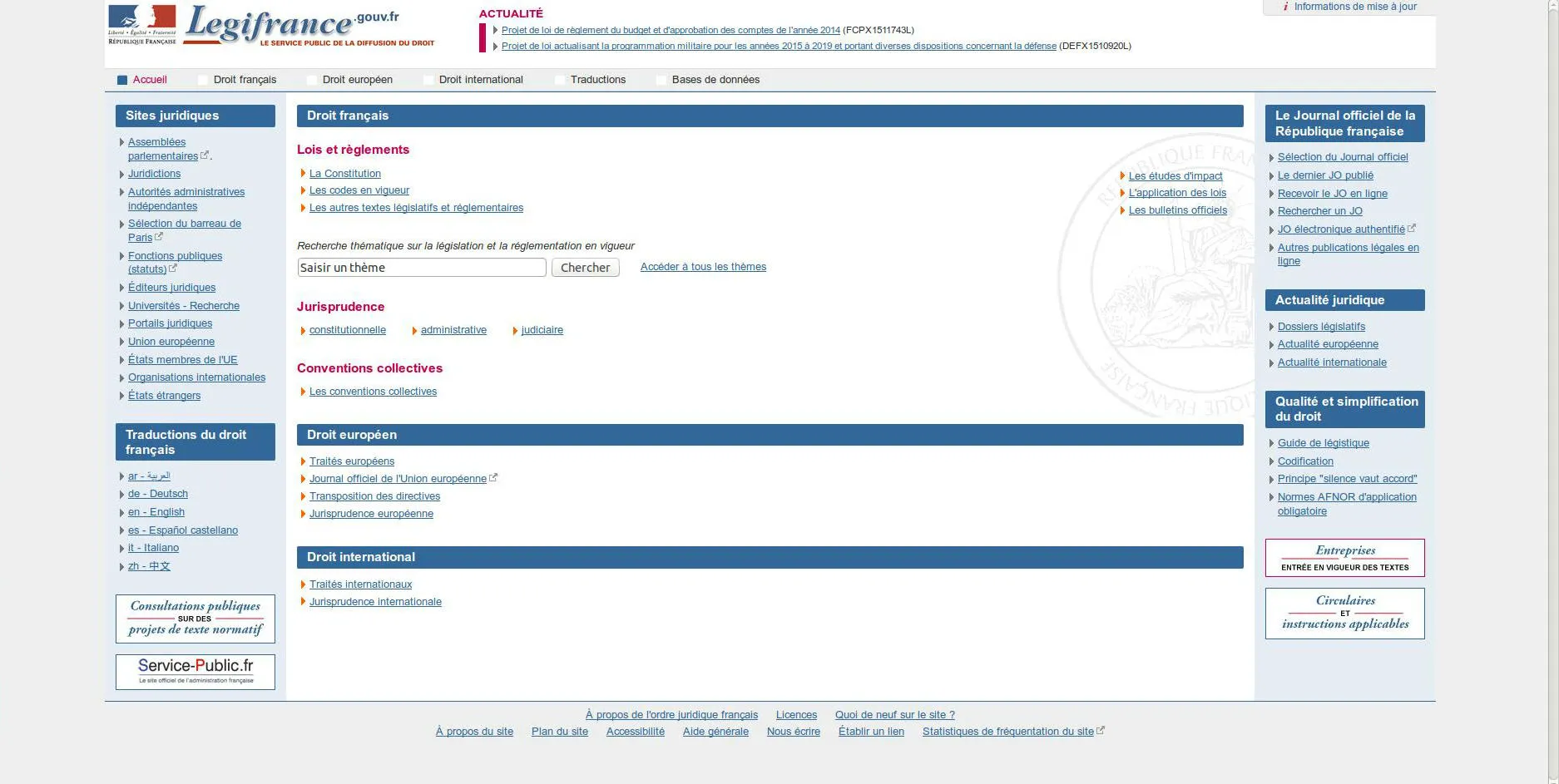Click the Informations de mise à jour info icon
The width and height of the screenshot is (1559, 784).
(x=1286, y=7)
